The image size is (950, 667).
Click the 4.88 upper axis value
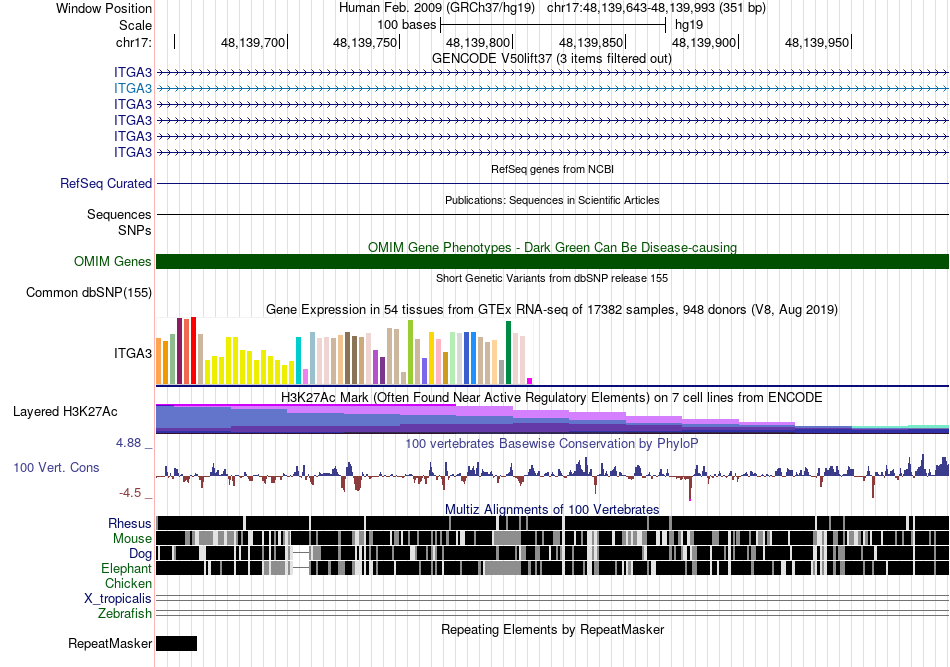(128, 443)
